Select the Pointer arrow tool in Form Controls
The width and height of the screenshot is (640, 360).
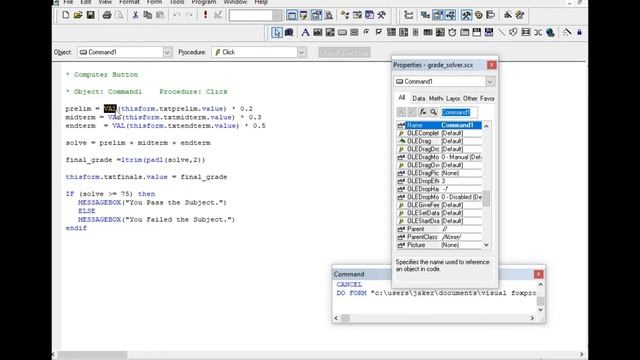tap(276, 32)
